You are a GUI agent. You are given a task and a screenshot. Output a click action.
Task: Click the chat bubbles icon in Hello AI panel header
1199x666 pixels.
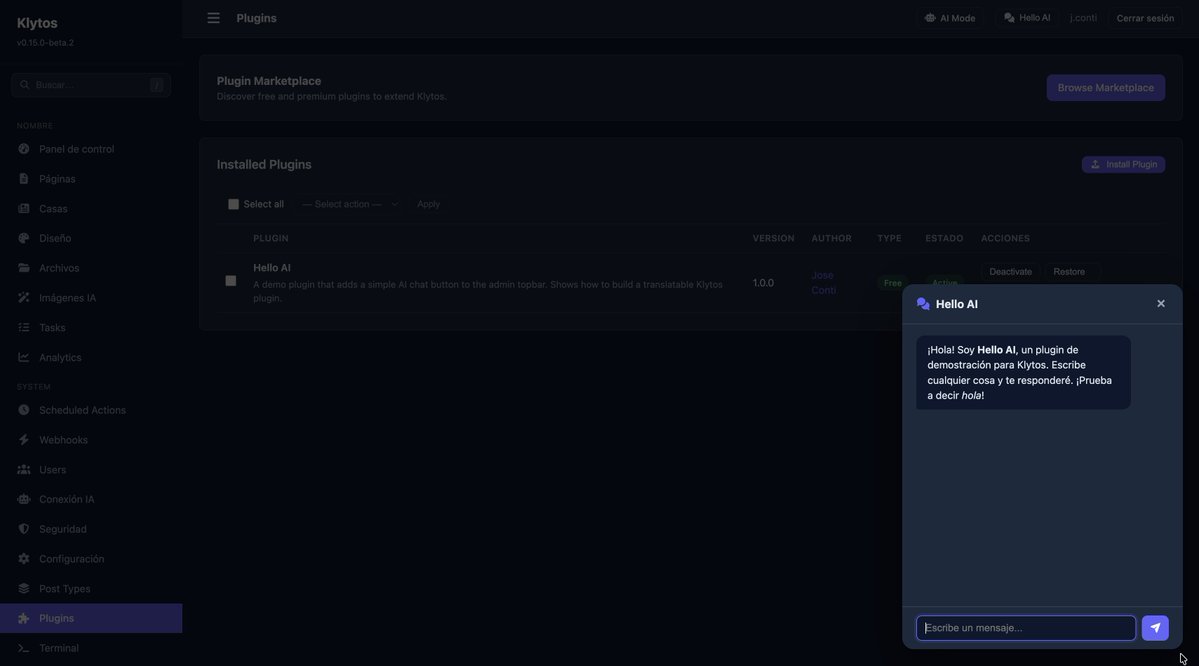923,304
